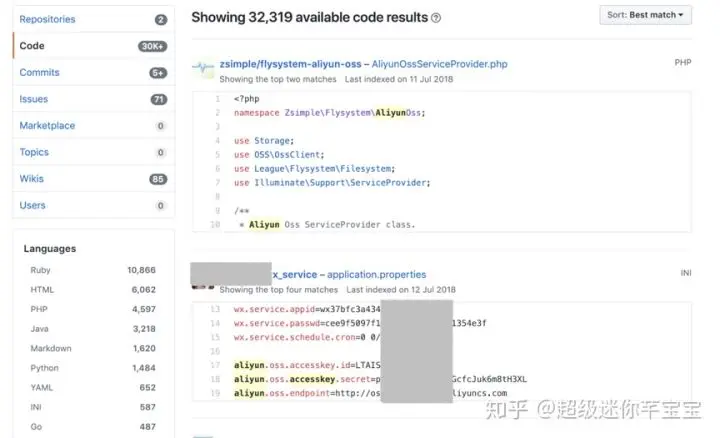The width and height of the screenshot is (720, 438).
Task: Select Repositories in search sidebar
Action: (x=47, y=19)
